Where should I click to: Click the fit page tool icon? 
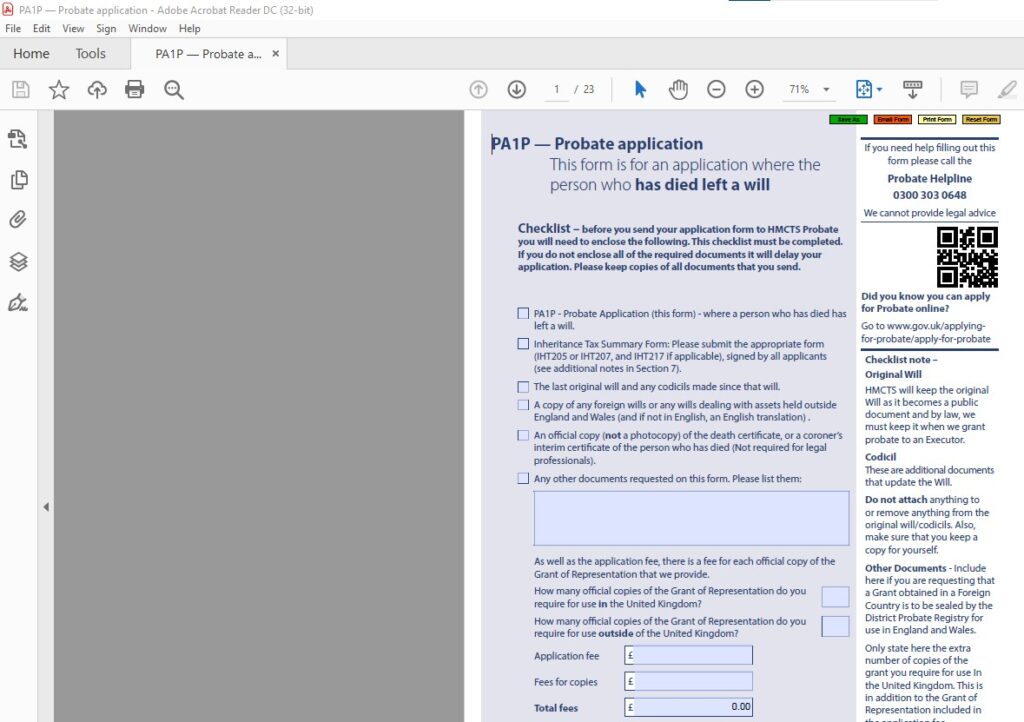pos(863,89)
